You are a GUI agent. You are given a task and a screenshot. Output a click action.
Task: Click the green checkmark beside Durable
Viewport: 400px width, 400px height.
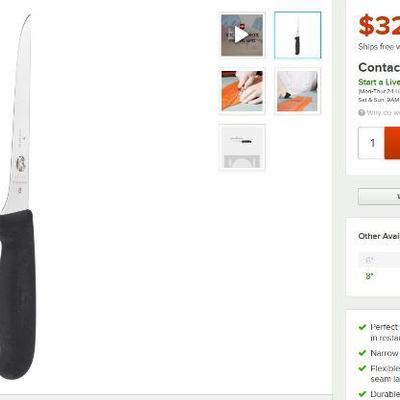[362, 394]
